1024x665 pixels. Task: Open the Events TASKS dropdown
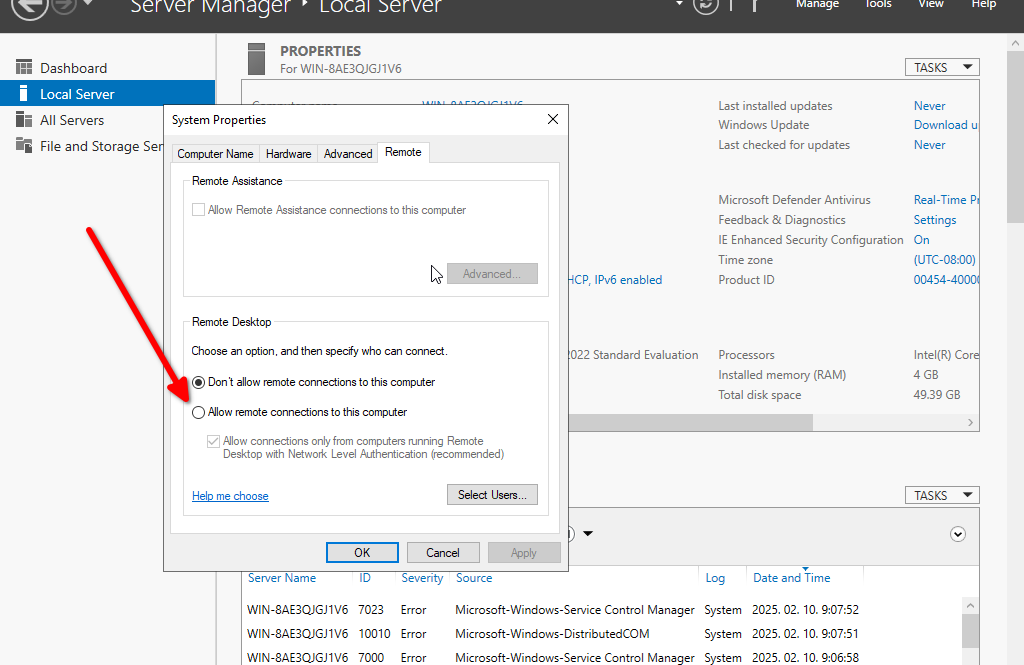coord(941,495)
